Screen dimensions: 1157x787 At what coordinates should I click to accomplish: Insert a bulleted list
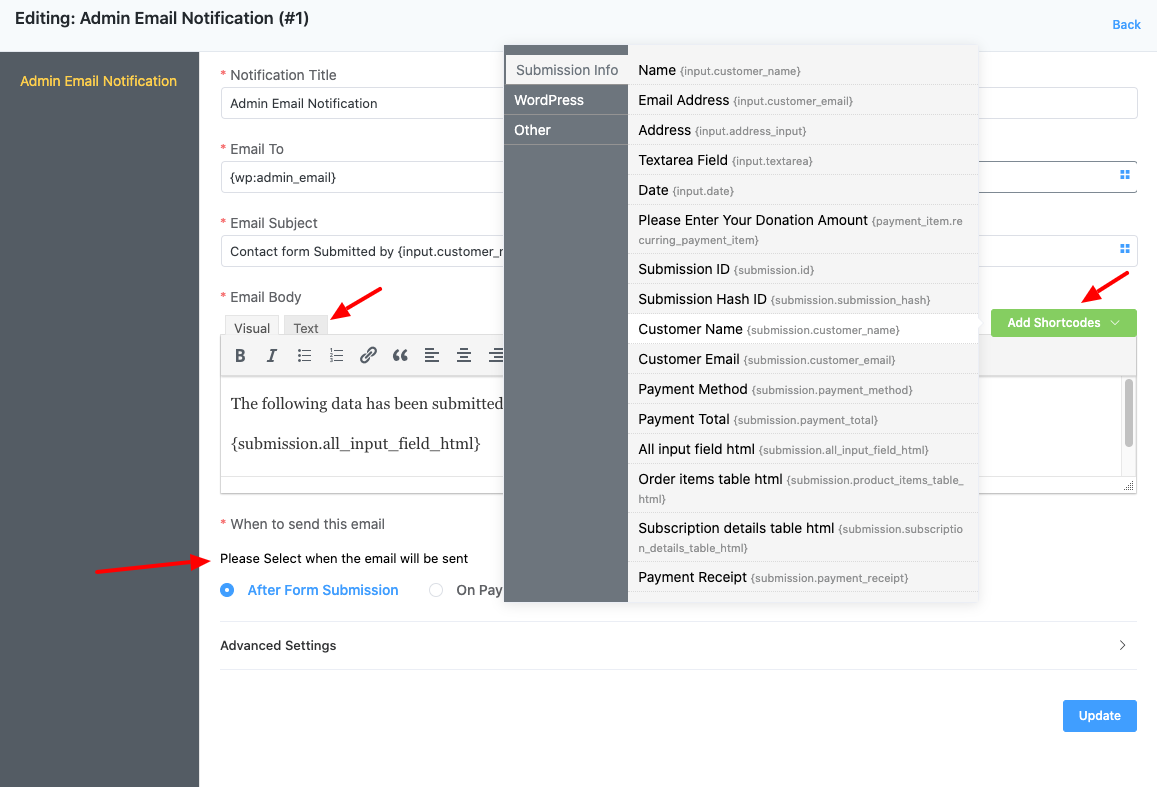(x=304, y=355)
